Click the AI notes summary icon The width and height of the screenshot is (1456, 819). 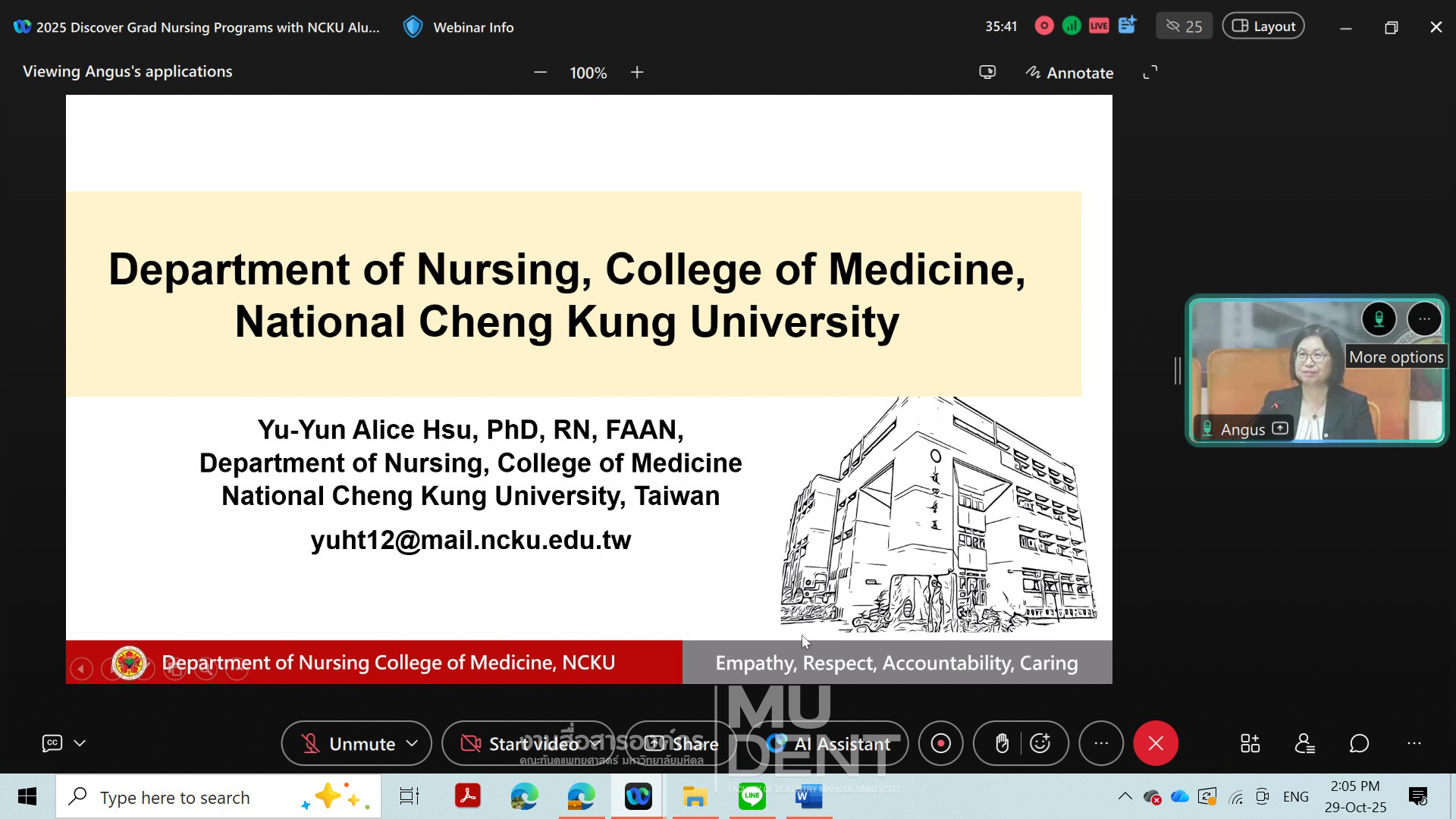coord(1127,26)
